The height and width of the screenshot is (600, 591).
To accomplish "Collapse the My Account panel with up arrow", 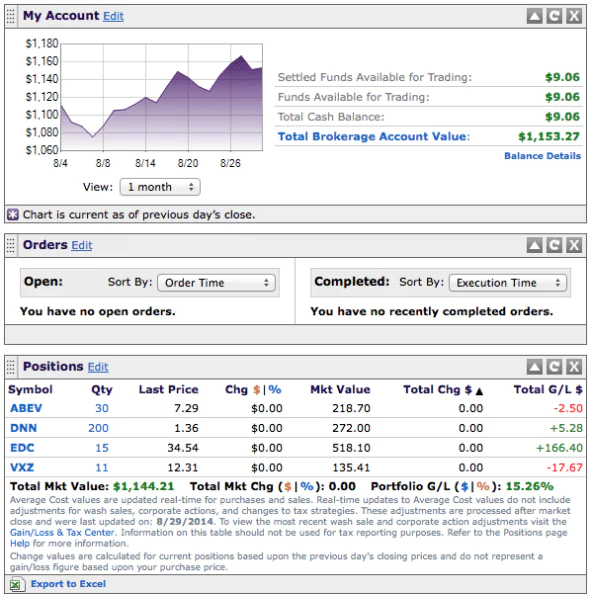I will pyautogui.click(x=534, y=16).
